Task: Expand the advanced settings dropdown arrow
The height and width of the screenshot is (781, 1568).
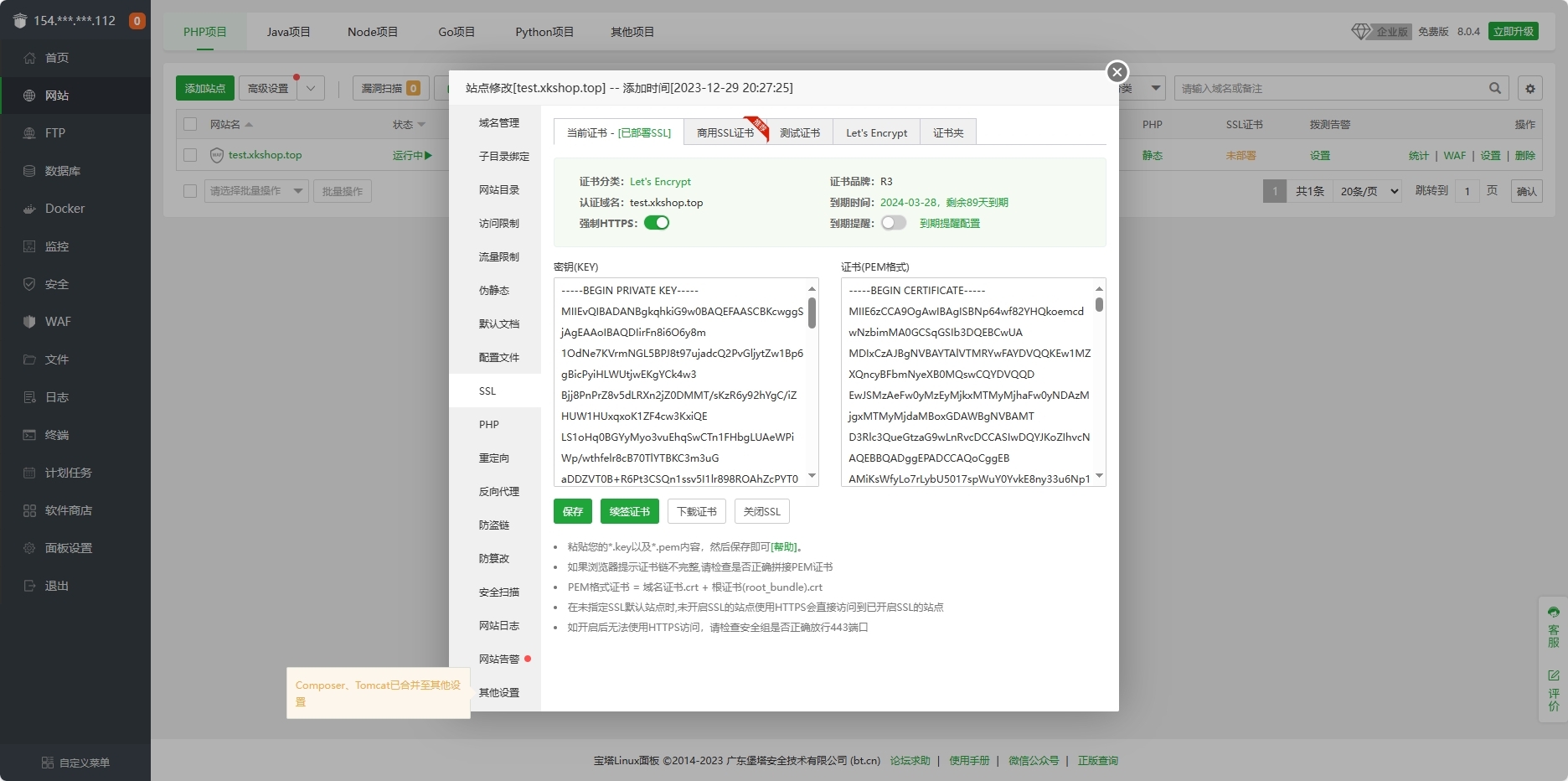Action: tap(311, 88)
